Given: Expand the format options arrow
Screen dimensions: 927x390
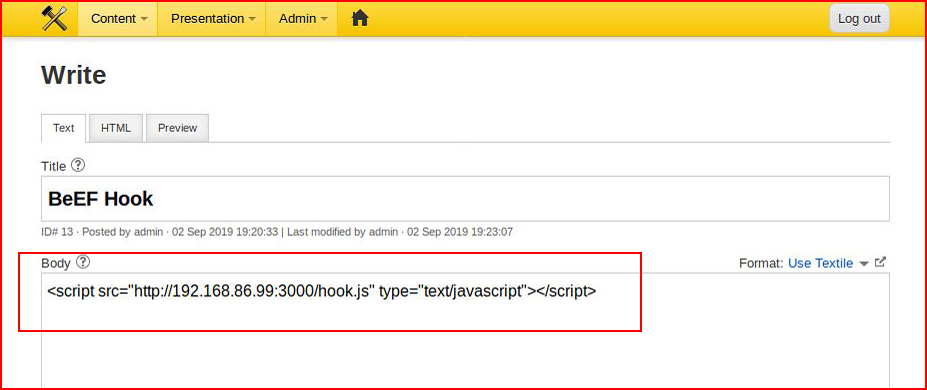Looking at the screenshot, I should 864,264.
